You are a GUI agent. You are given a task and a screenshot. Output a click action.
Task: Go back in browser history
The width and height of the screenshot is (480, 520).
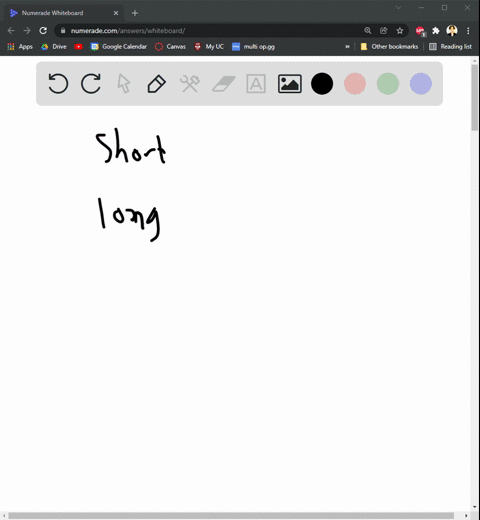11,31
